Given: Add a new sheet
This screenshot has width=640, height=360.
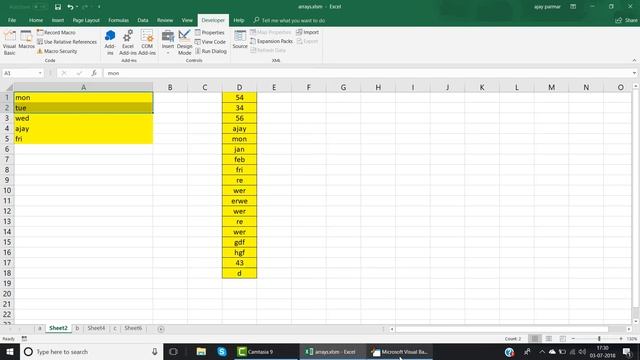Looking at the screenshot, I should [x=161, y=329].
